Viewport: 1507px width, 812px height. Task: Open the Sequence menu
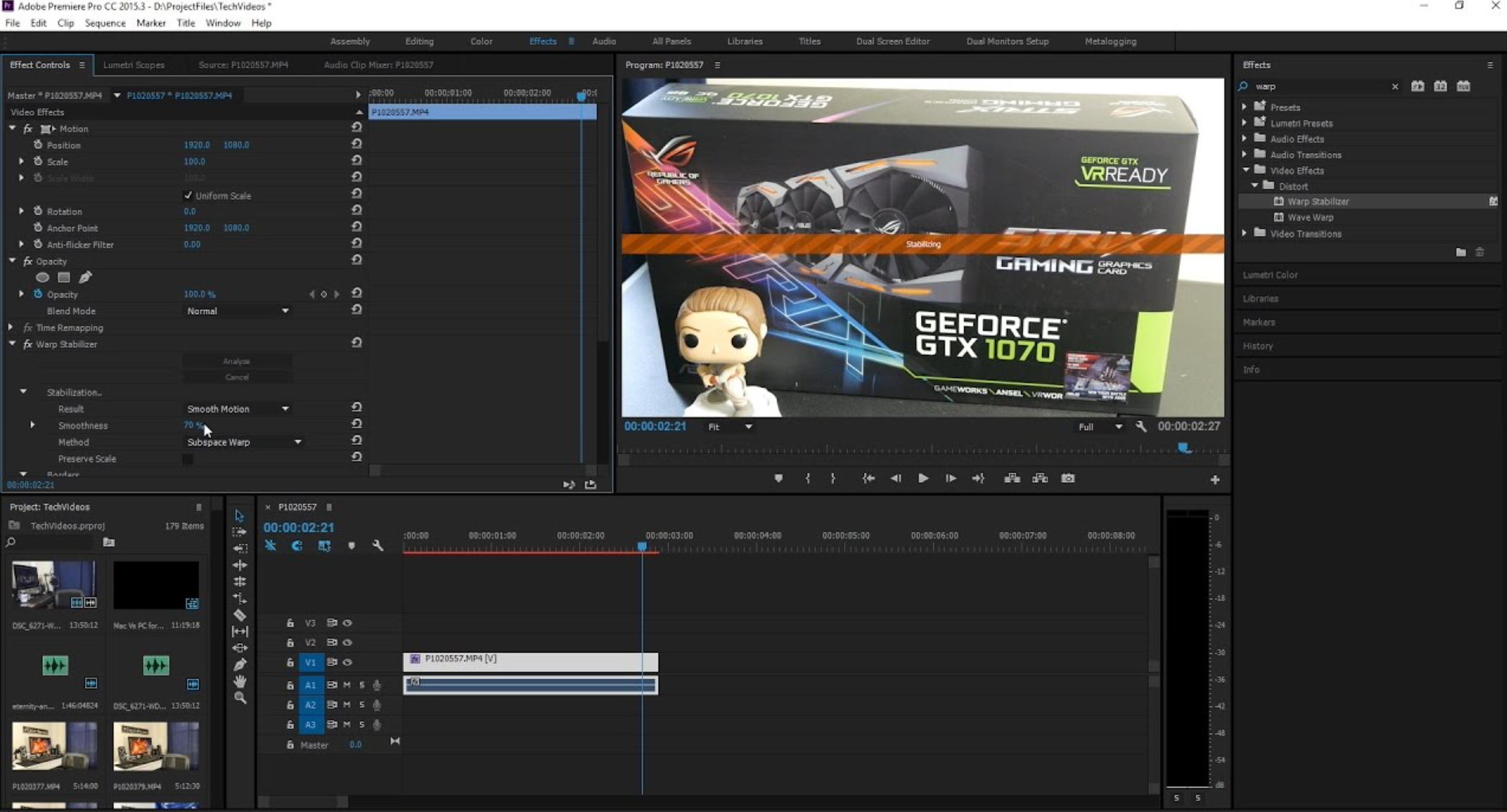105,22
